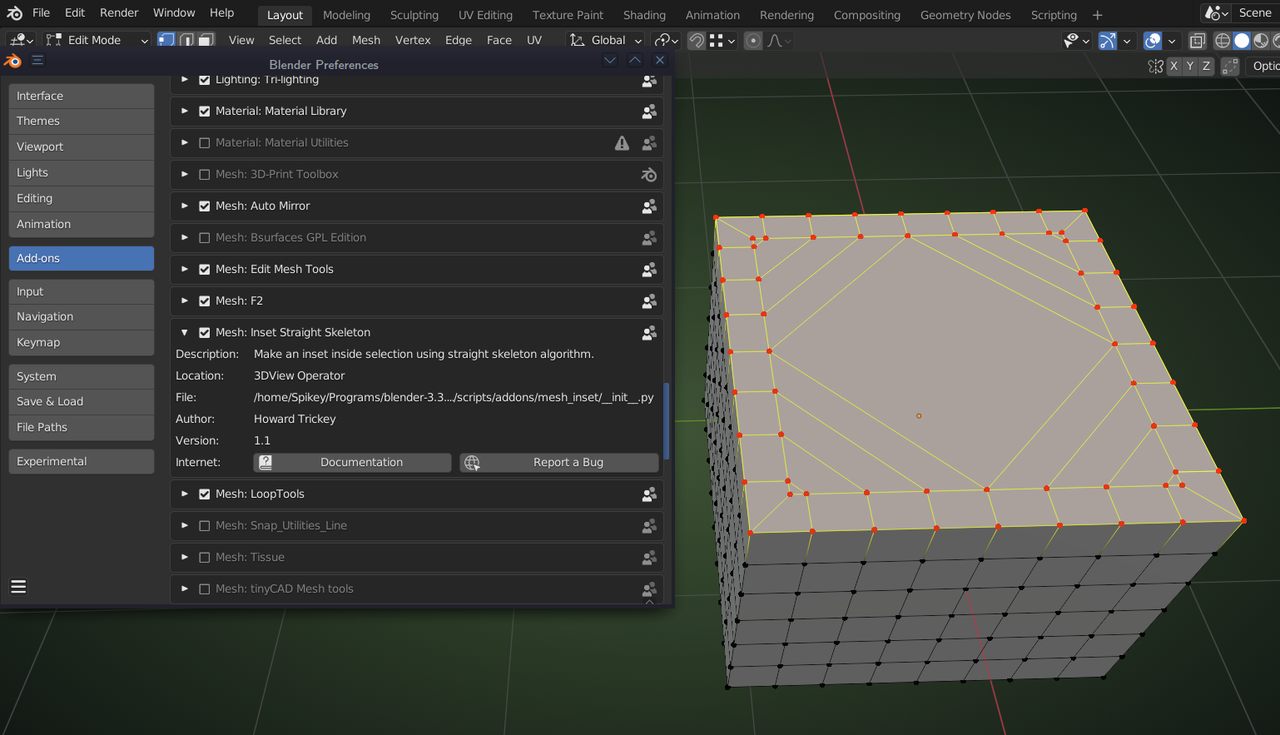Switch to edge select mode

click(x=186, y=40)
